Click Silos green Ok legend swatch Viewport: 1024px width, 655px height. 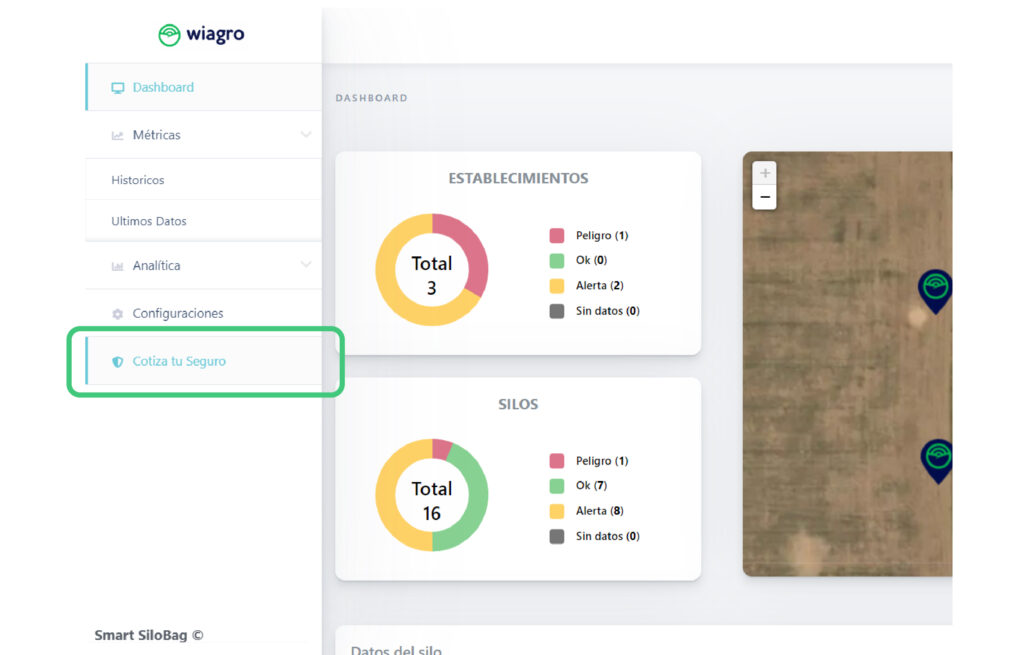tap(557, 486)
